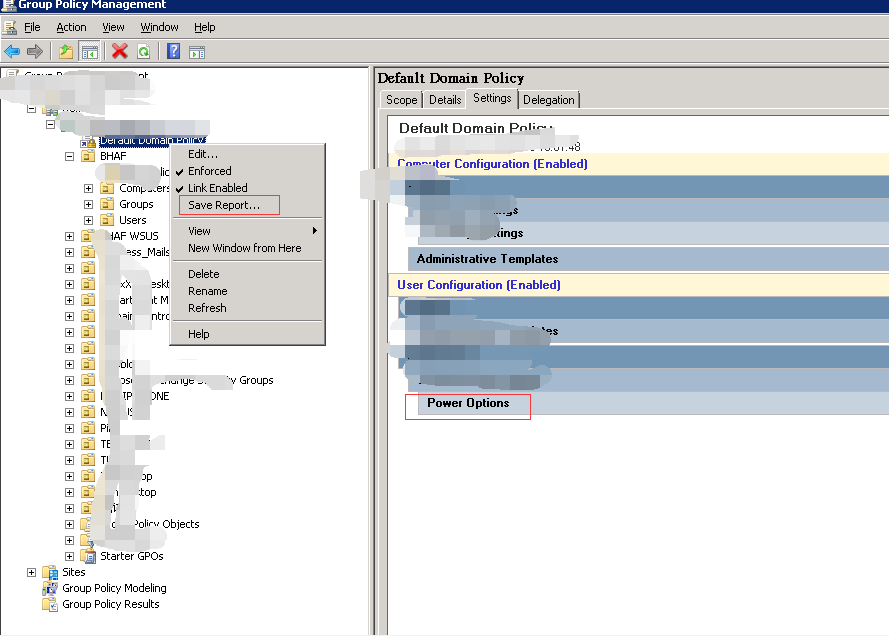Open the Action menu
The height and width of the screenshot is (636, 889).
(71, 27)
